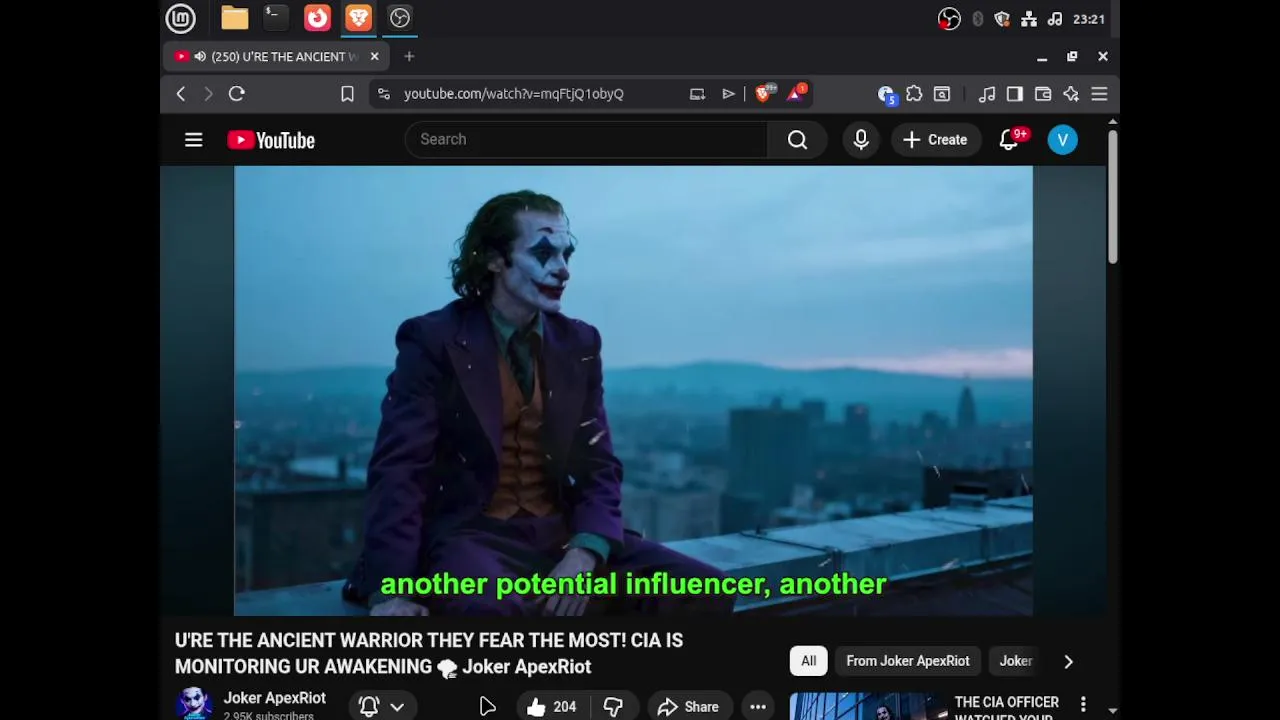1280x720 pixels.
Task: Bookmark this page
Action: point(347,94)
